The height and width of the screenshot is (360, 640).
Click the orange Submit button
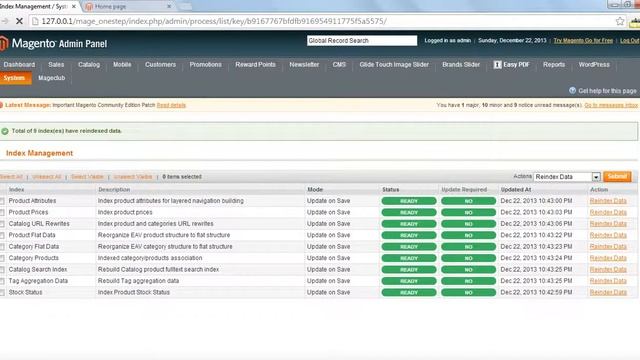(x=617, y=176)
